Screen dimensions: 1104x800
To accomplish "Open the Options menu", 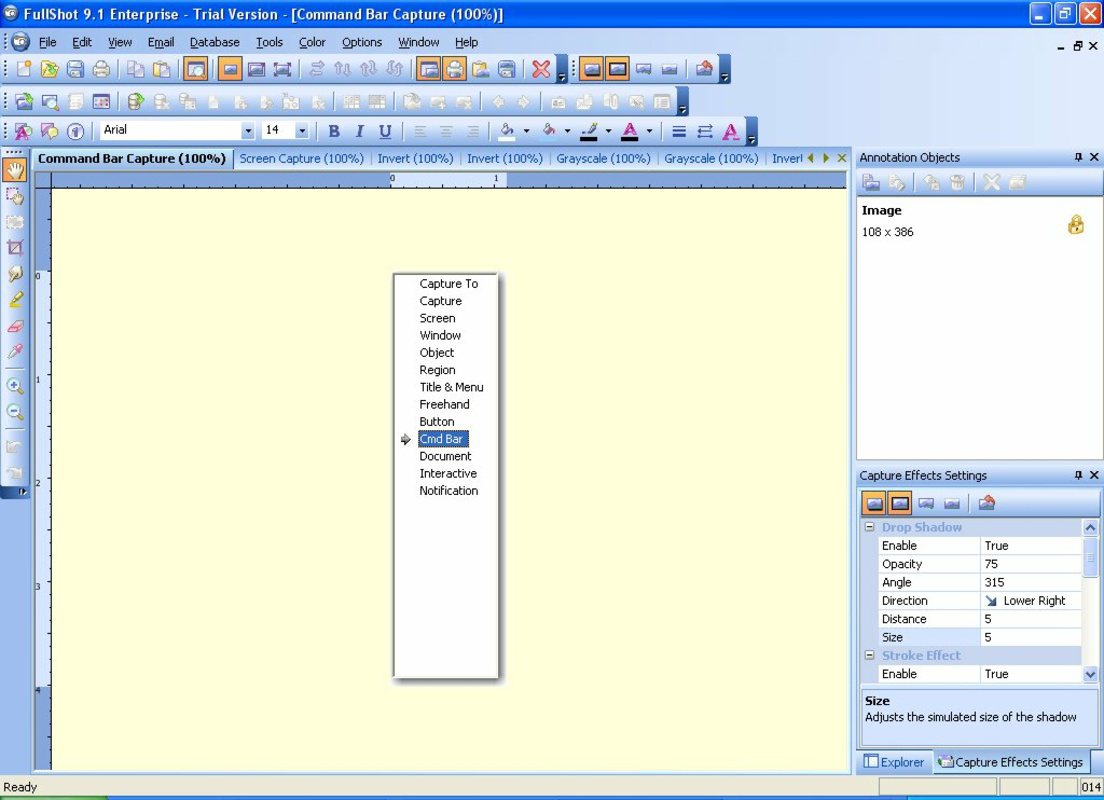I will (362, 42).
